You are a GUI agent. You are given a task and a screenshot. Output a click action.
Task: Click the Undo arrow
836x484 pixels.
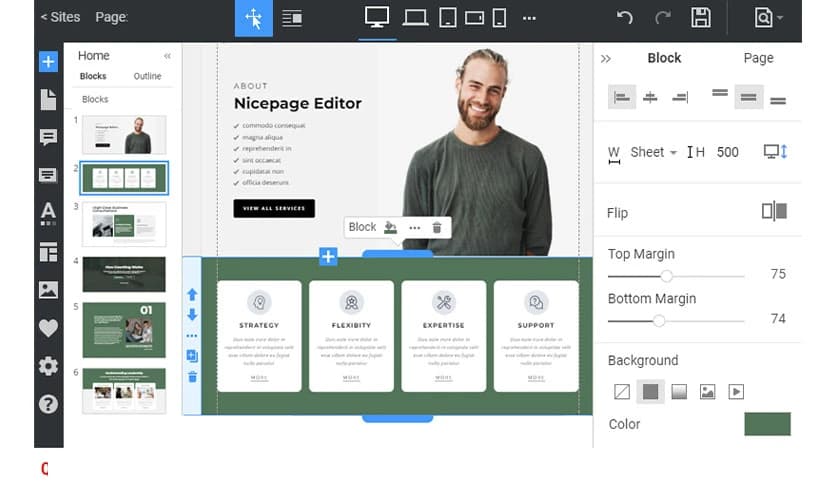point(624,18)
